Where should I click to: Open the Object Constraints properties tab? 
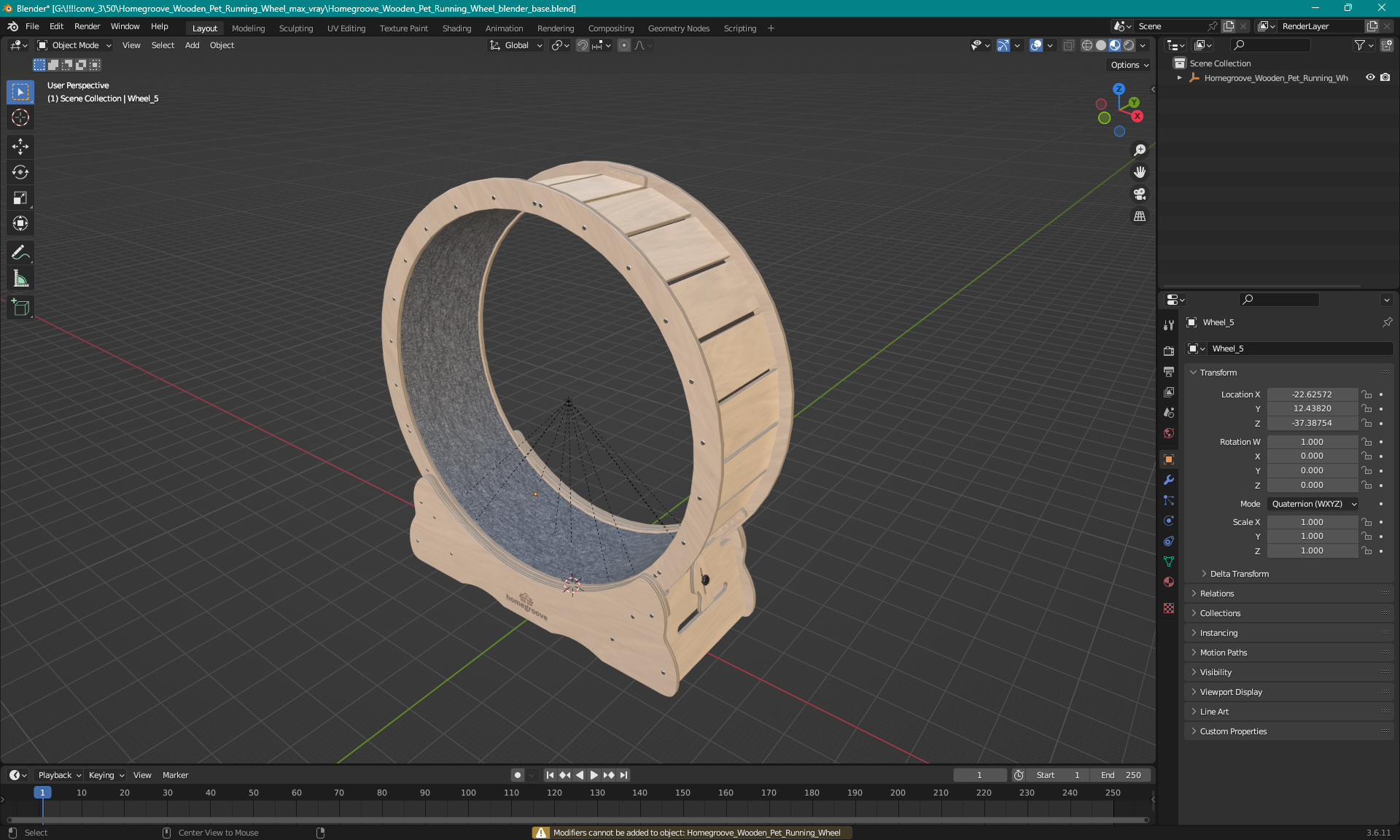coord(1169,541)
